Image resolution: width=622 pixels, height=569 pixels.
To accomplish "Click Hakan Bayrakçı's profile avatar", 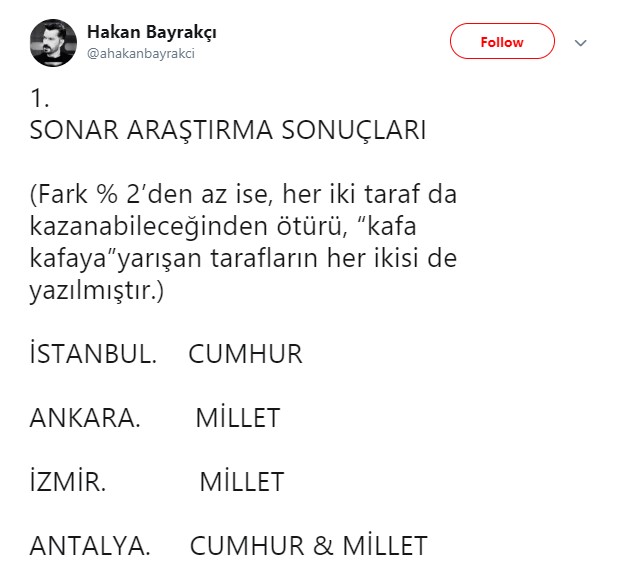I will click(x=52, y=42).
